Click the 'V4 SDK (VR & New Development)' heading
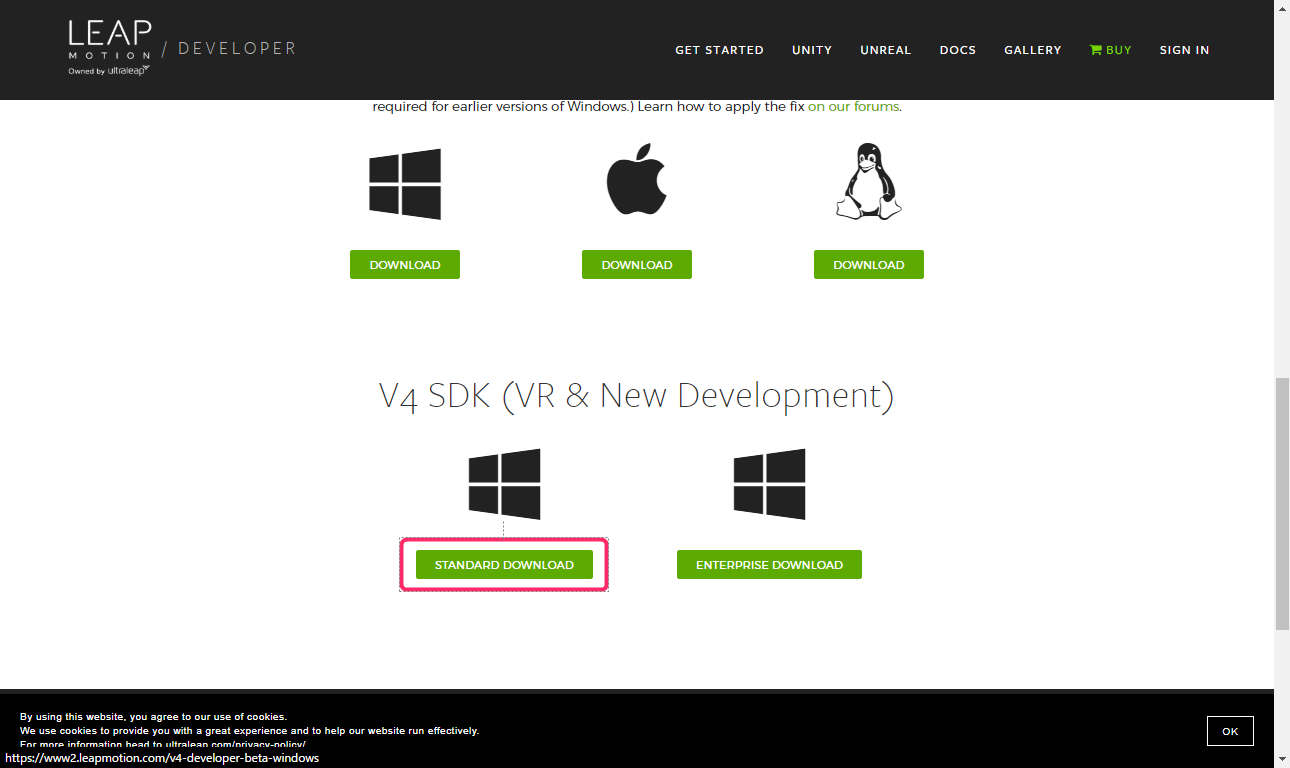The height and width of the screenshot is (768, 1290). click(x=636, y=397)
